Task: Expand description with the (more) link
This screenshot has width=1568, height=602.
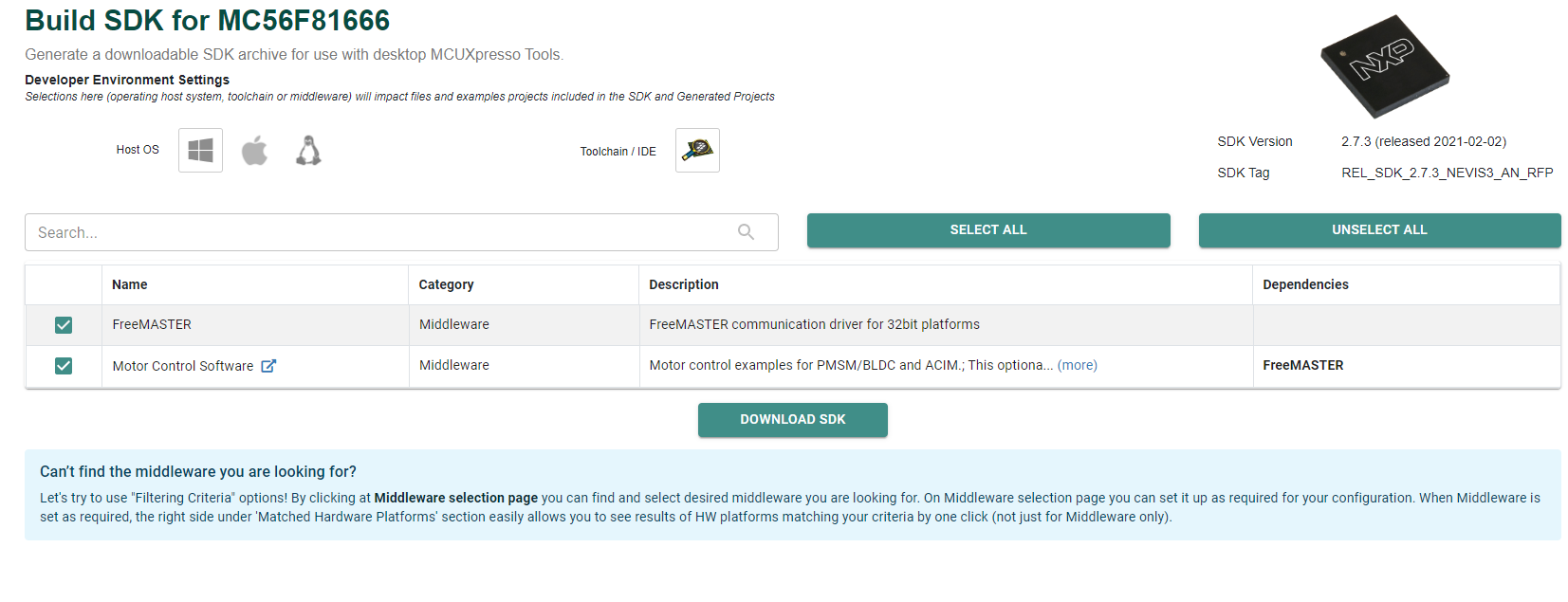Action: click(1077, 365)
